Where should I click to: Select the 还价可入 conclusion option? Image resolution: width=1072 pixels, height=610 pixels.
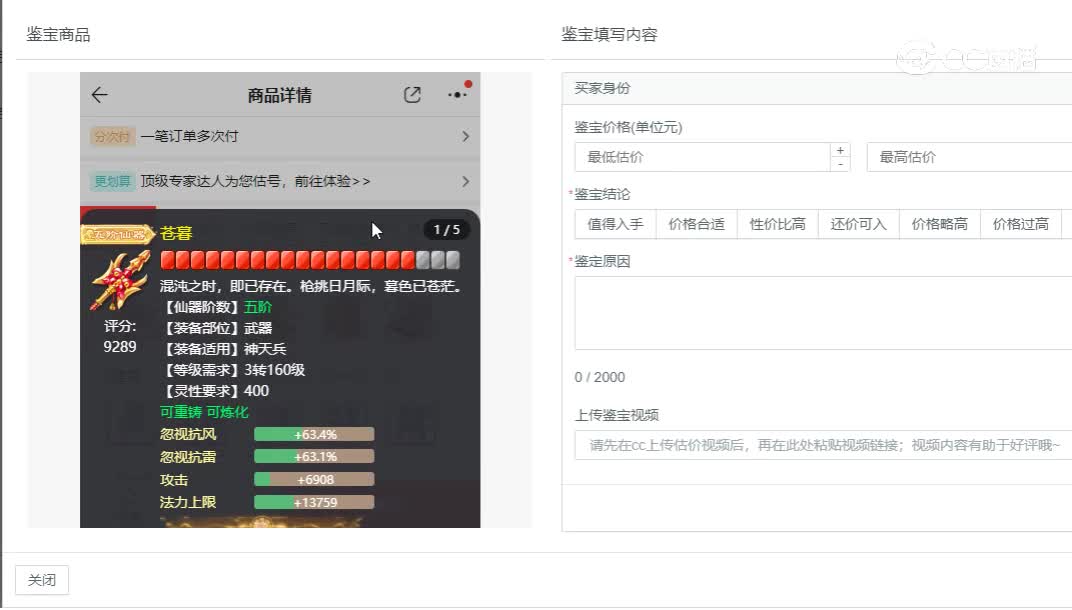pyautogui.click(x=858, y=224)
